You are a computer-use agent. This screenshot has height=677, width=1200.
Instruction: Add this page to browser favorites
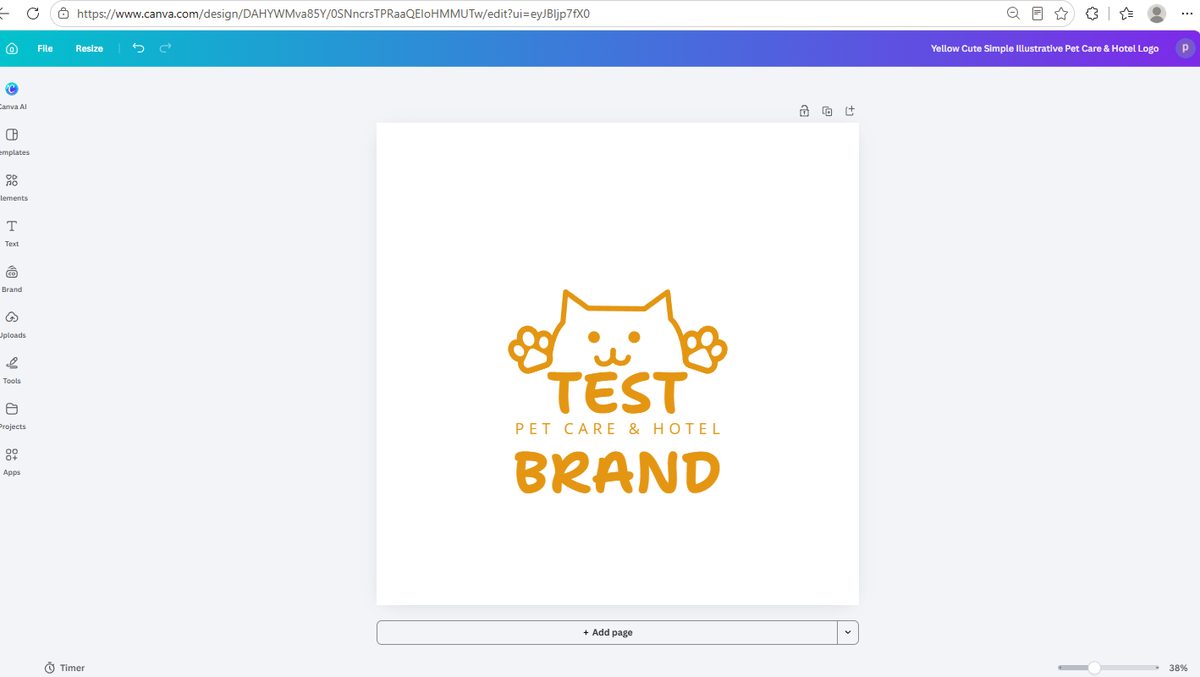tap(1061, 14)
